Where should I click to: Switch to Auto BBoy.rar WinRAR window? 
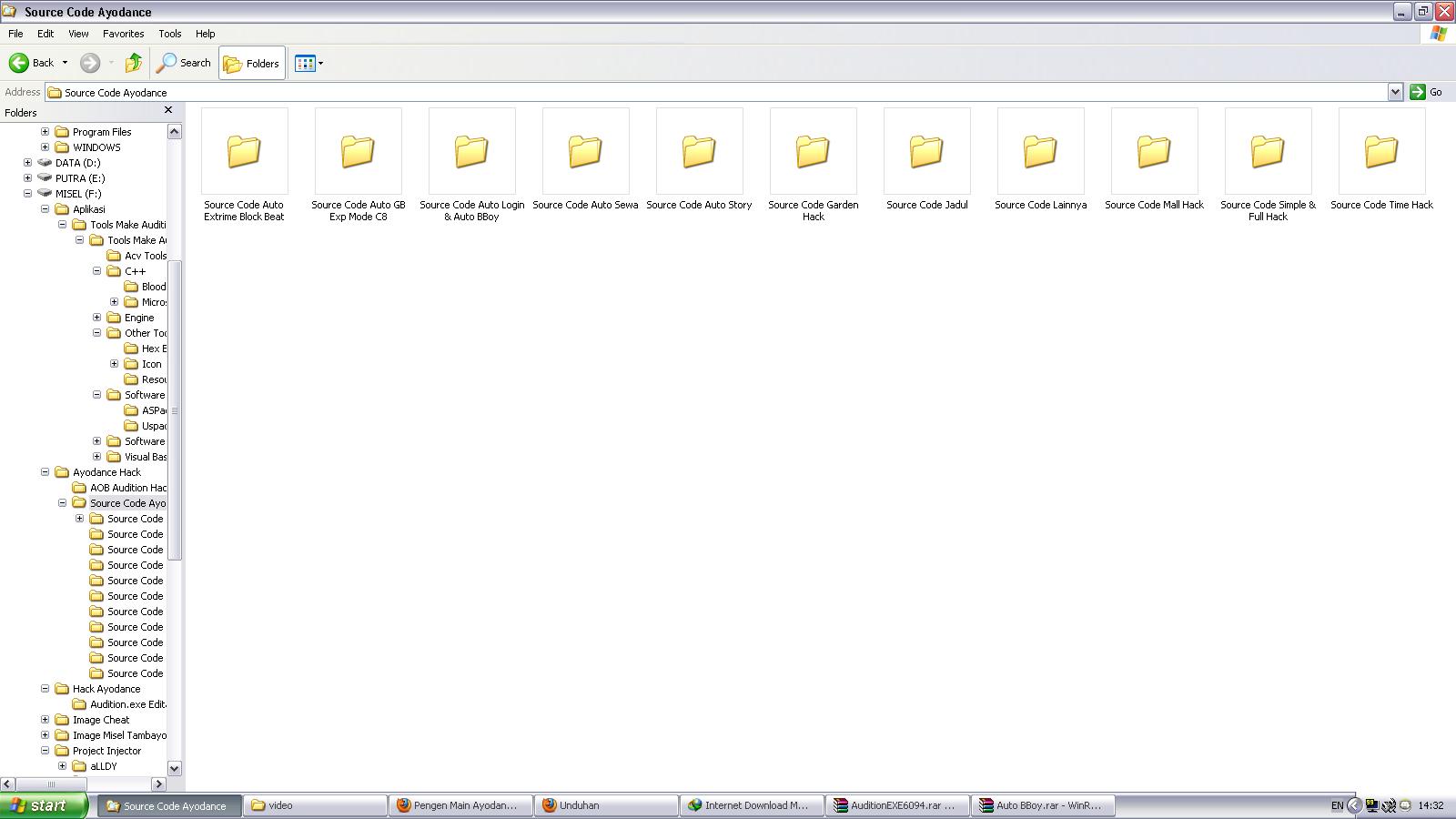click(1043, 805)
